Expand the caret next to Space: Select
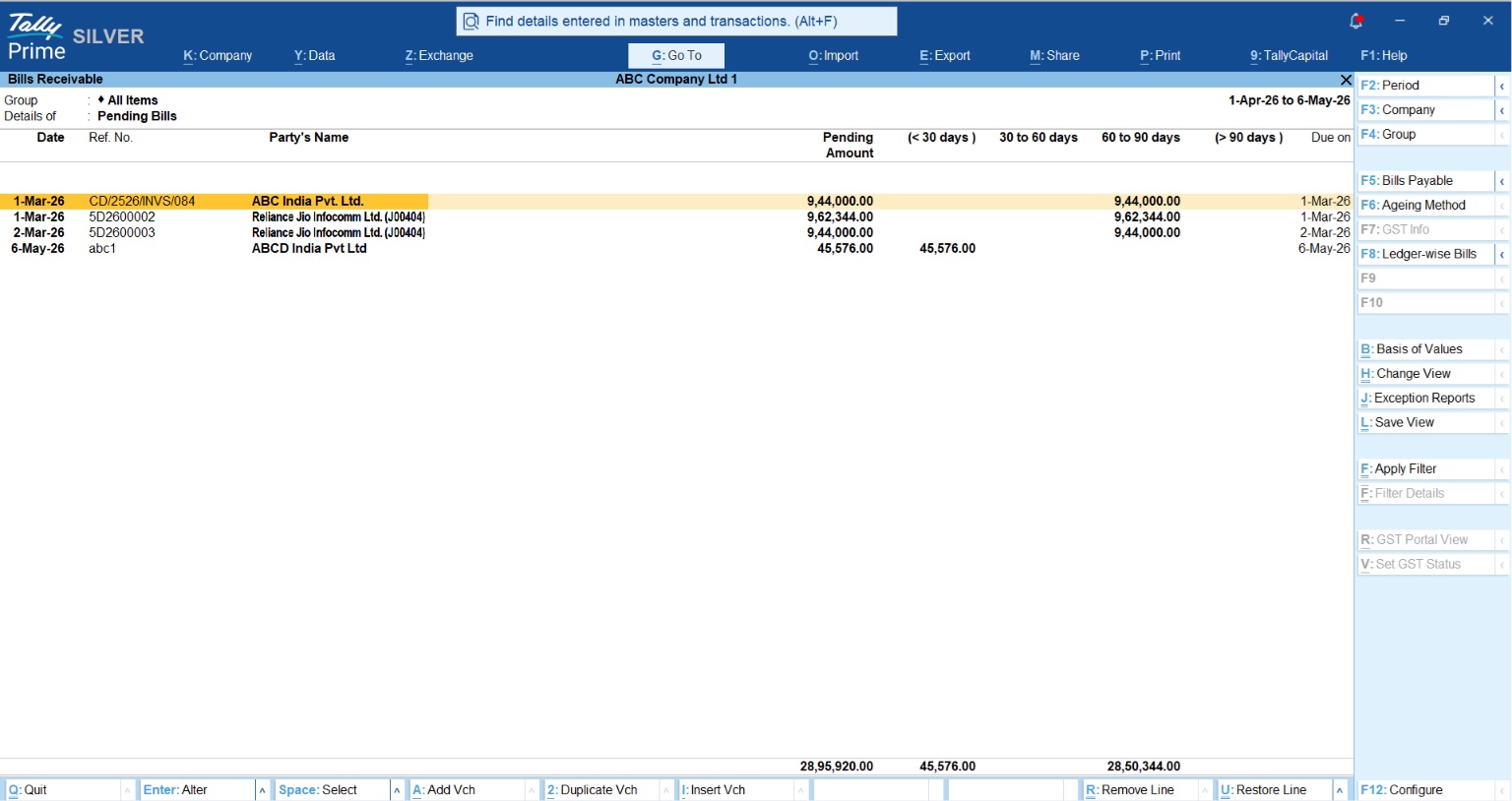The width and height of the screenshot is (1512, 801). point(397,790)
